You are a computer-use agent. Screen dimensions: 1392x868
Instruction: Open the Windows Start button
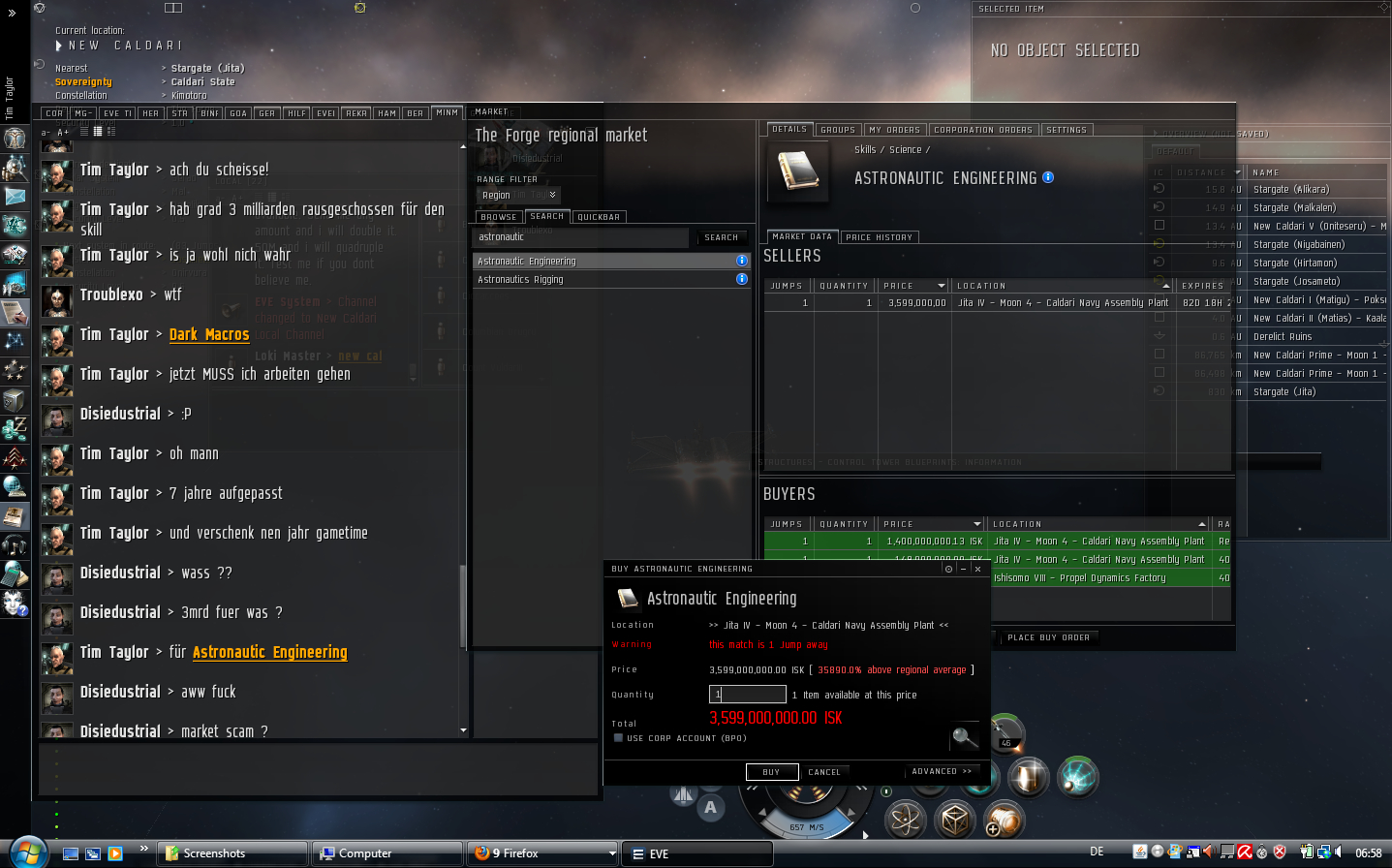pos(27,852)
